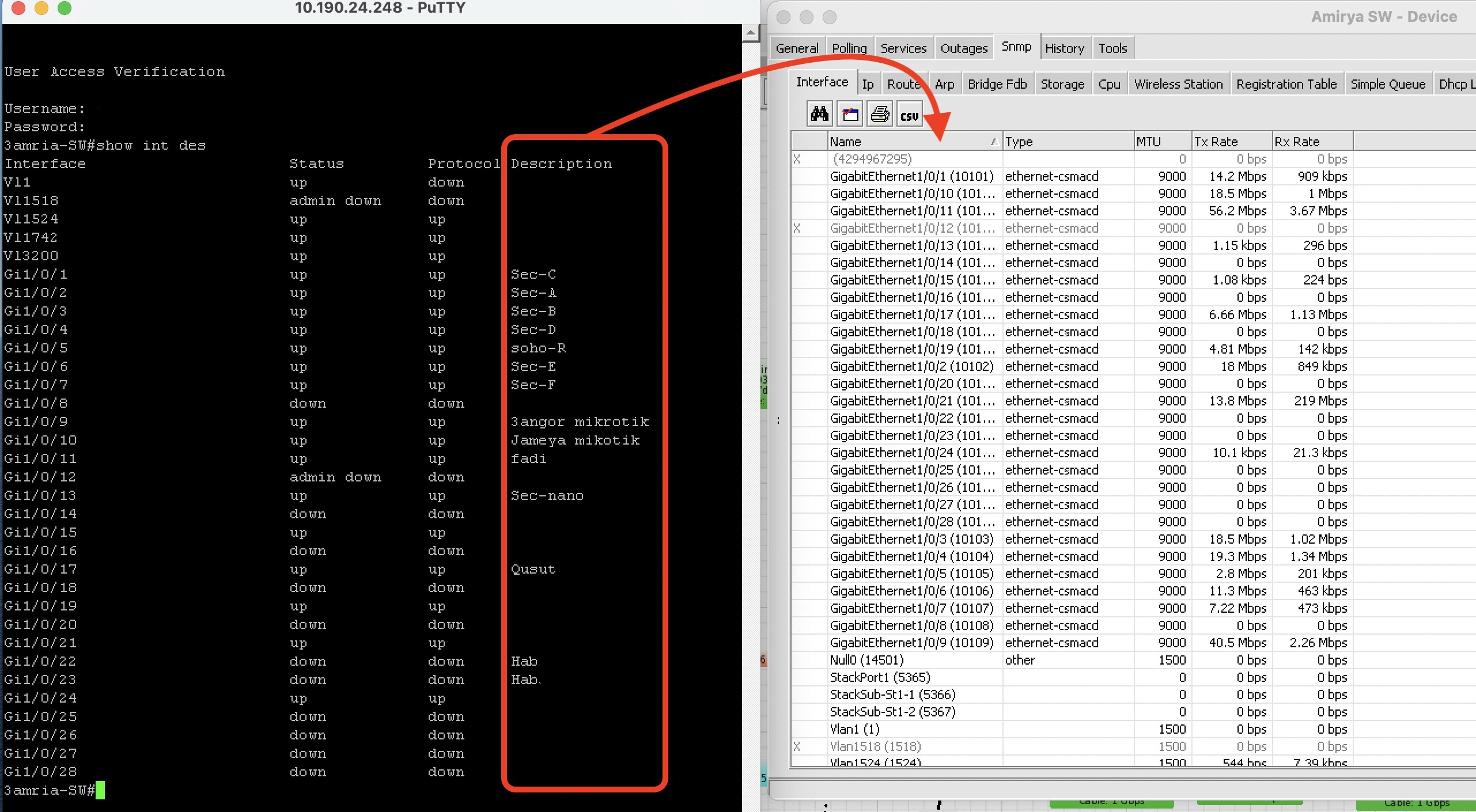
Task: Open the Registration Table tab
Action: click(1286, 84)
